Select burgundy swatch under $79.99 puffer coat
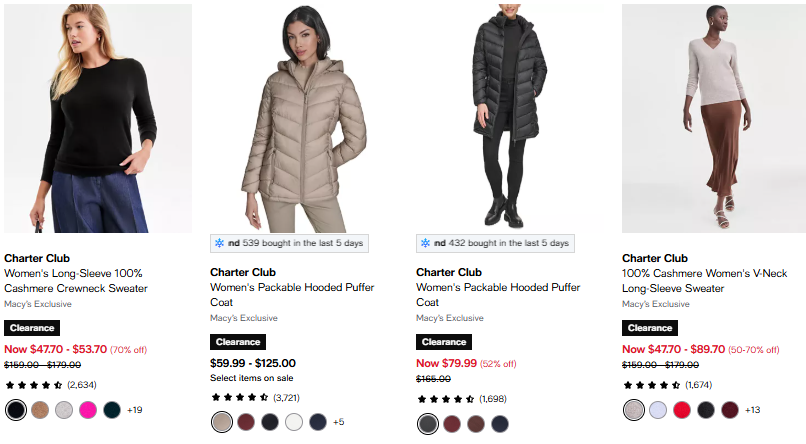The image size is (806, 444). 452,423
